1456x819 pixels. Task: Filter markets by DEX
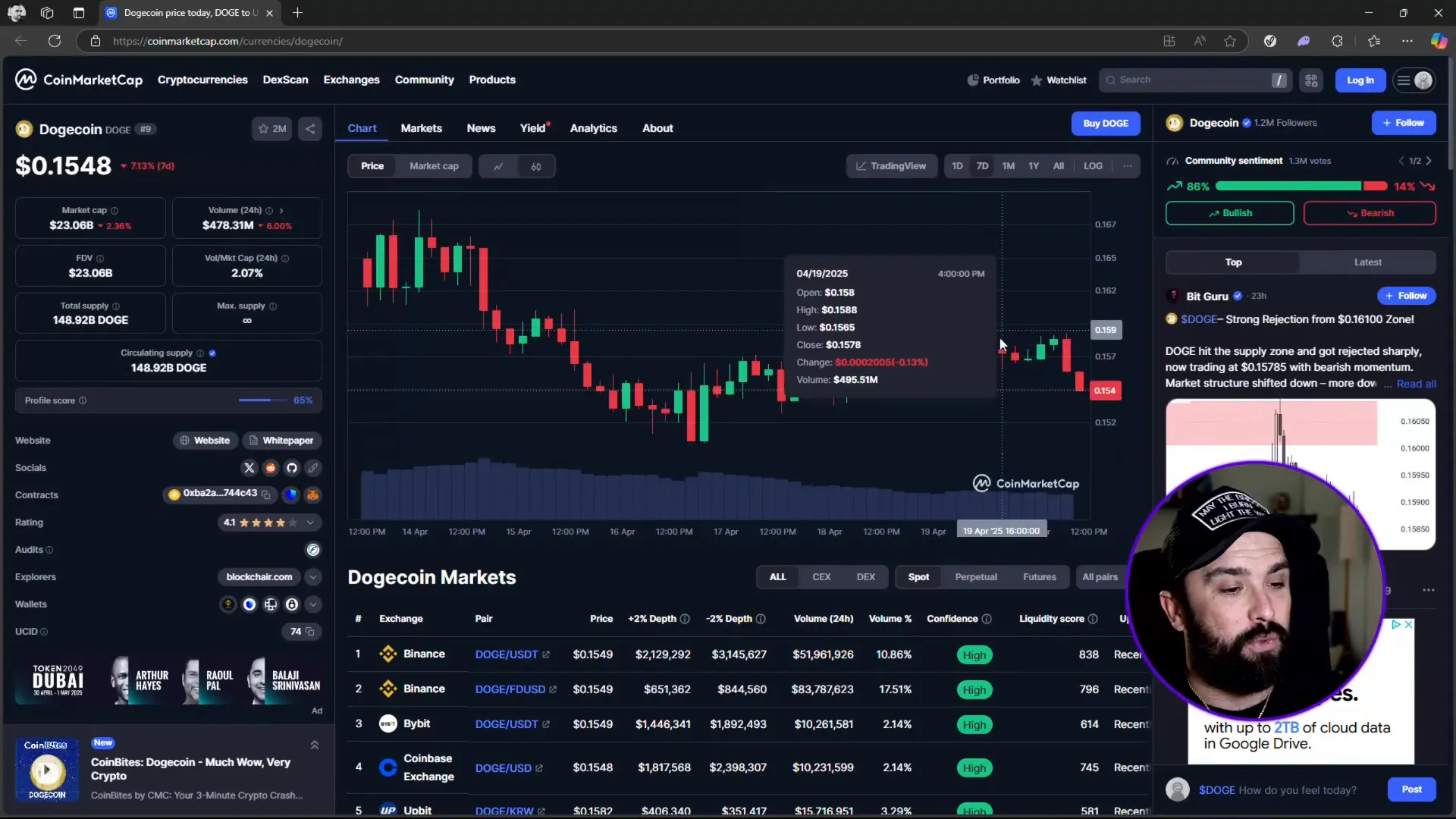(866, 577)
